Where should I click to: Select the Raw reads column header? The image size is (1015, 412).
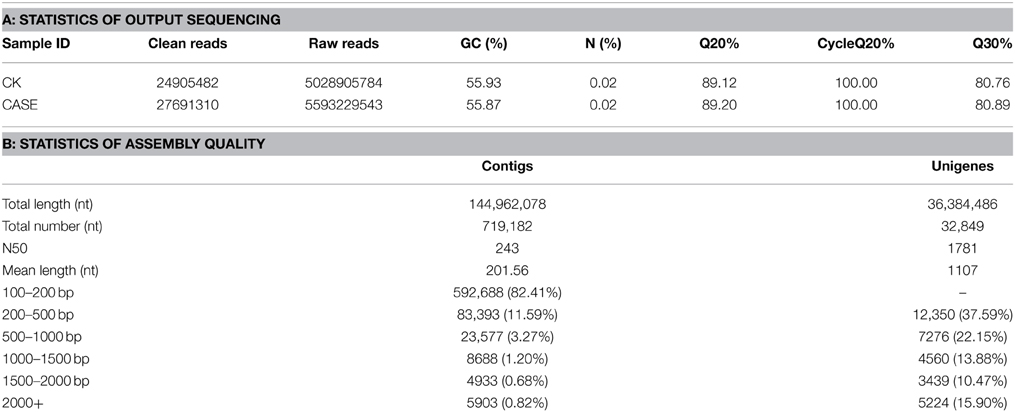pyautogui.click(x=344, y=44)
